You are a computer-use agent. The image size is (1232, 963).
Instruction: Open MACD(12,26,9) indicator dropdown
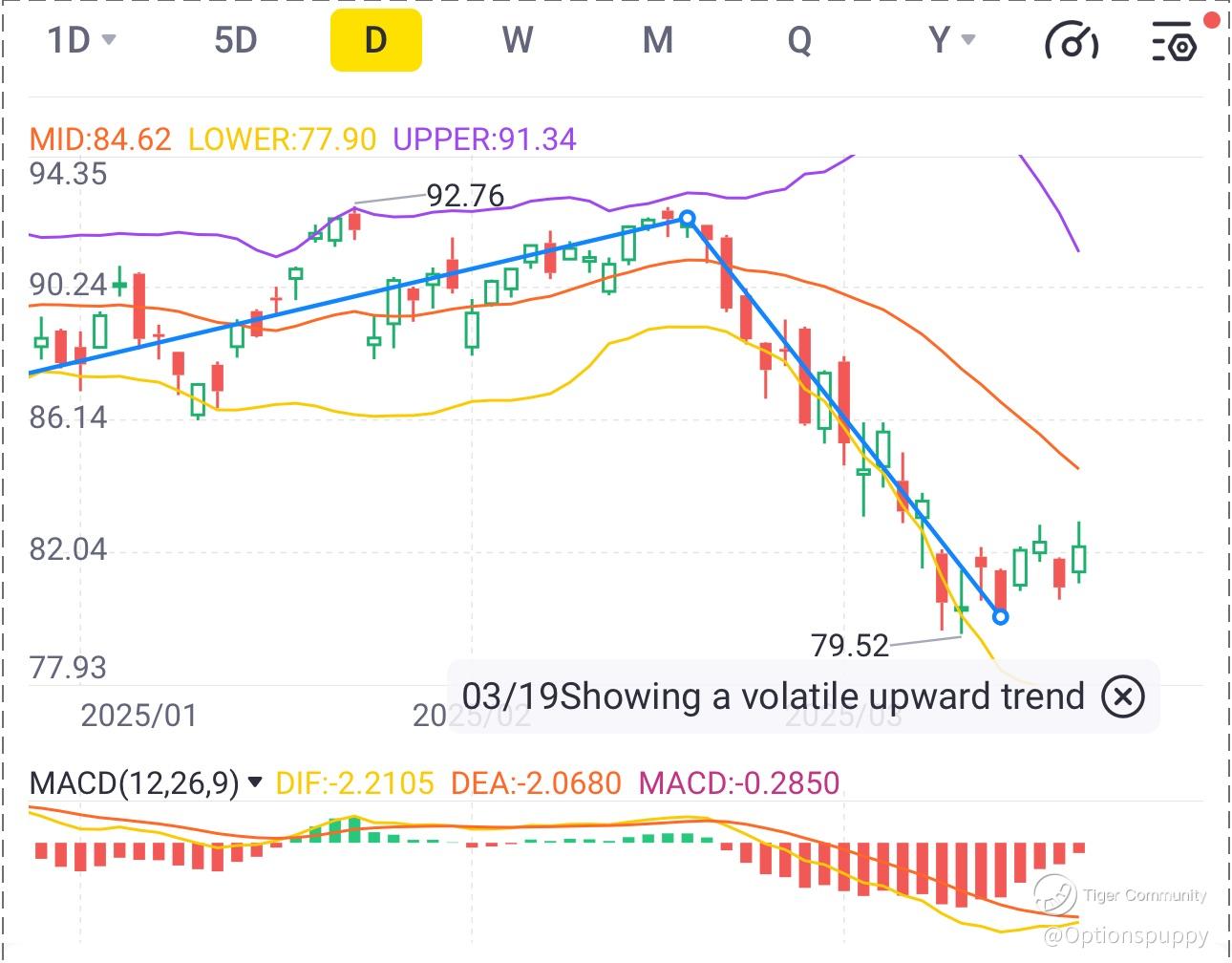coord(254,782)
